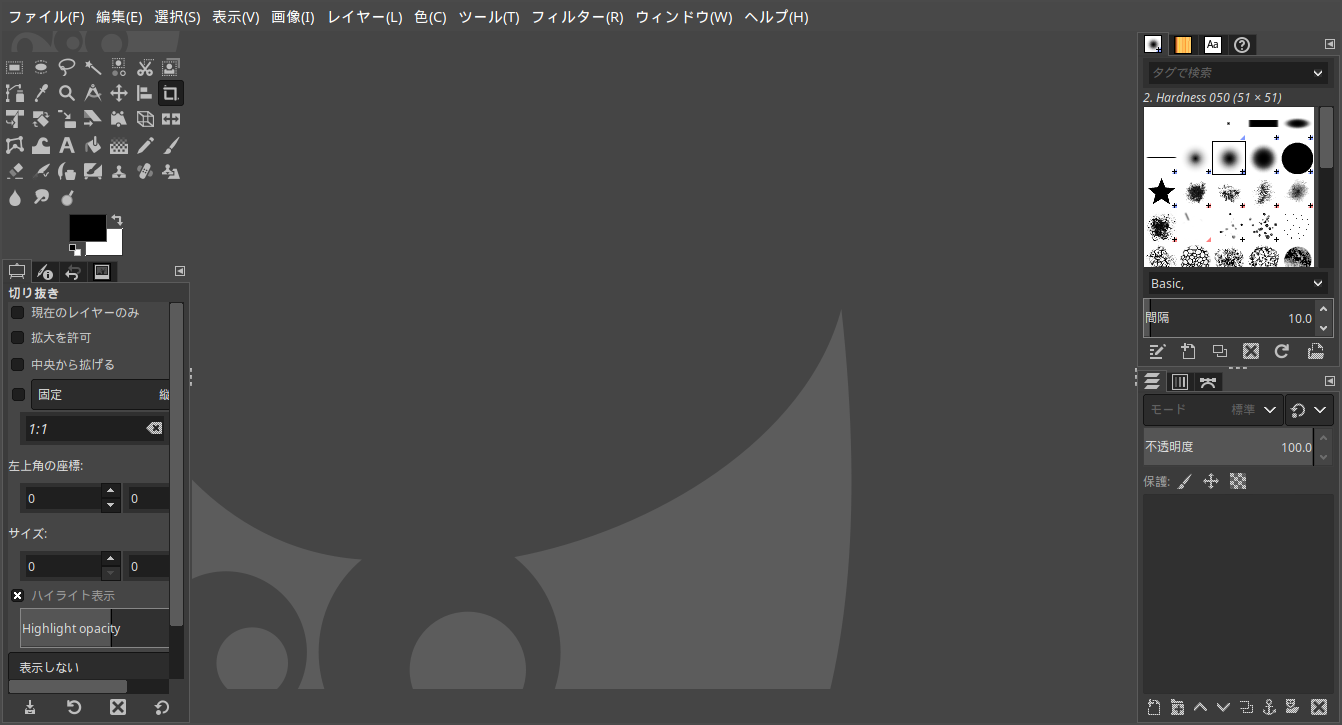This screenshot has height=725, width=1342.
Task: Open the 固定 aspect dropdown
Action: tap(100, 394)
